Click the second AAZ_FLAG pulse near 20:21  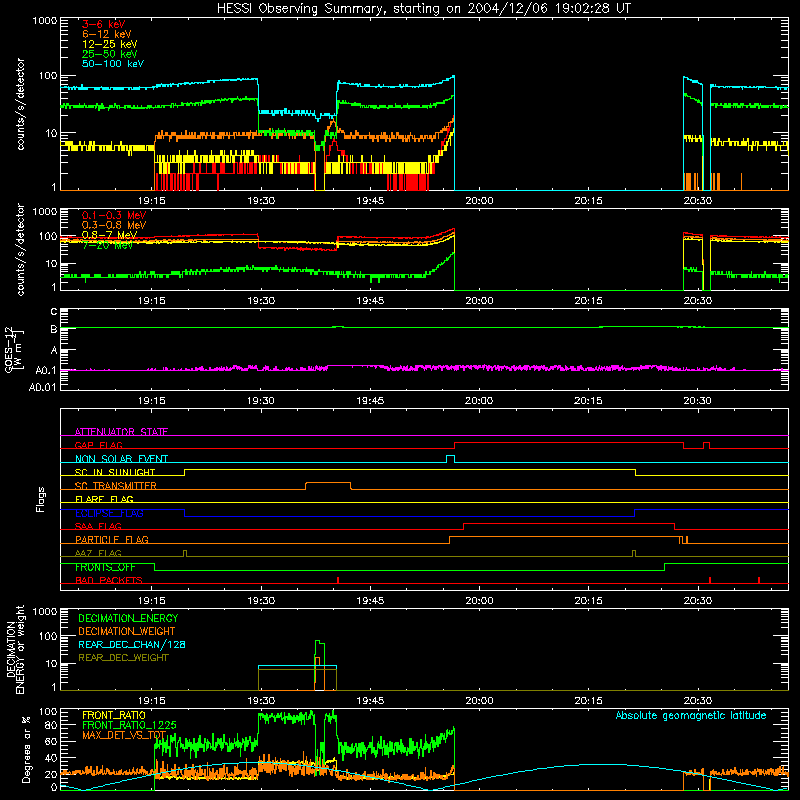point(634,554)
